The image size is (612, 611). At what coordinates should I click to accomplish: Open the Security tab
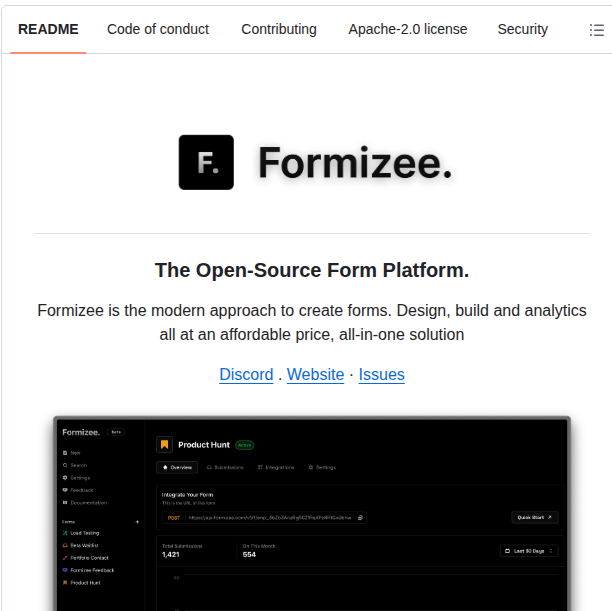tap(523, 29)
